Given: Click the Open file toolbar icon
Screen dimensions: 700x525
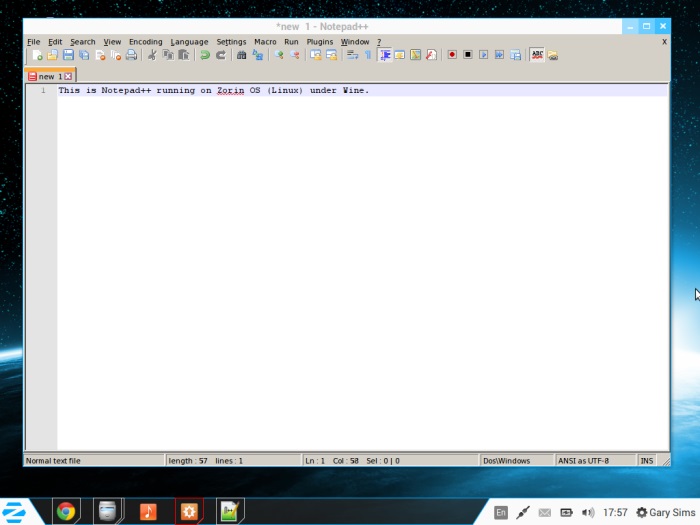Looking at the screenshot, I should [x=52, y=55].
